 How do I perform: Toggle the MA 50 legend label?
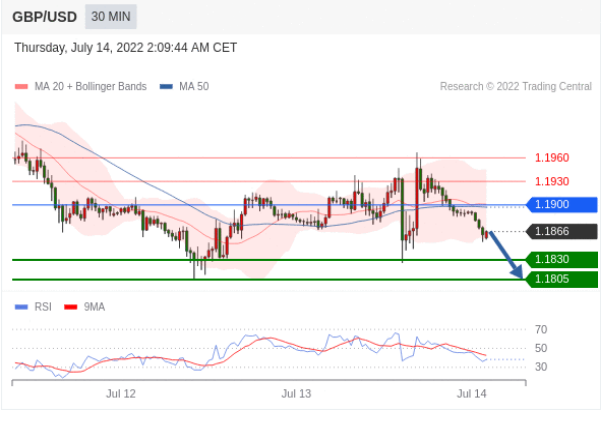tap(193, 87)
